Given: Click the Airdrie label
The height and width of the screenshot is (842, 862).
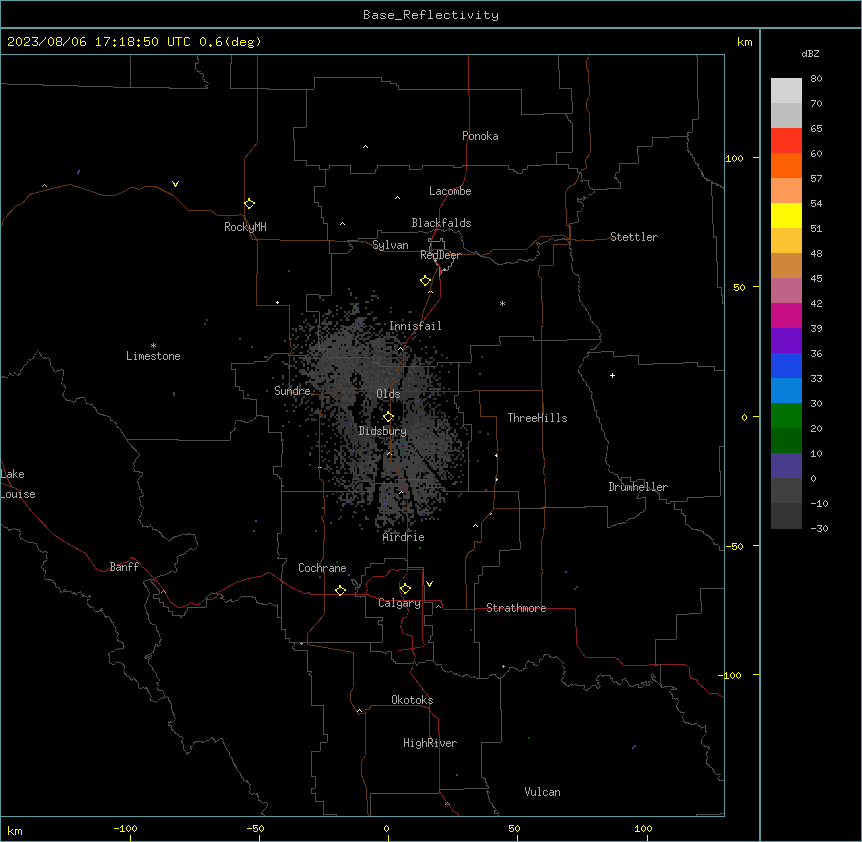Looking at the screenshot, I should (403, 537).
